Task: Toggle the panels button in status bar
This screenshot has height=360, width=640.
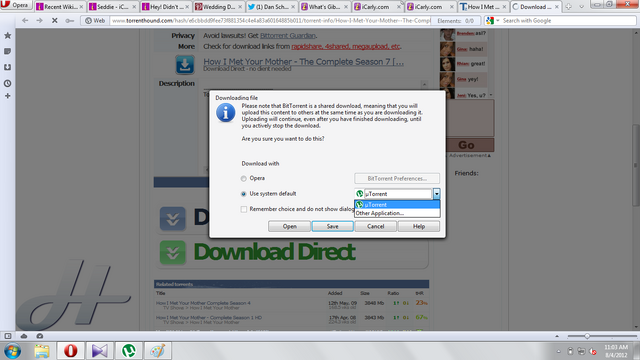Action: 8,336
